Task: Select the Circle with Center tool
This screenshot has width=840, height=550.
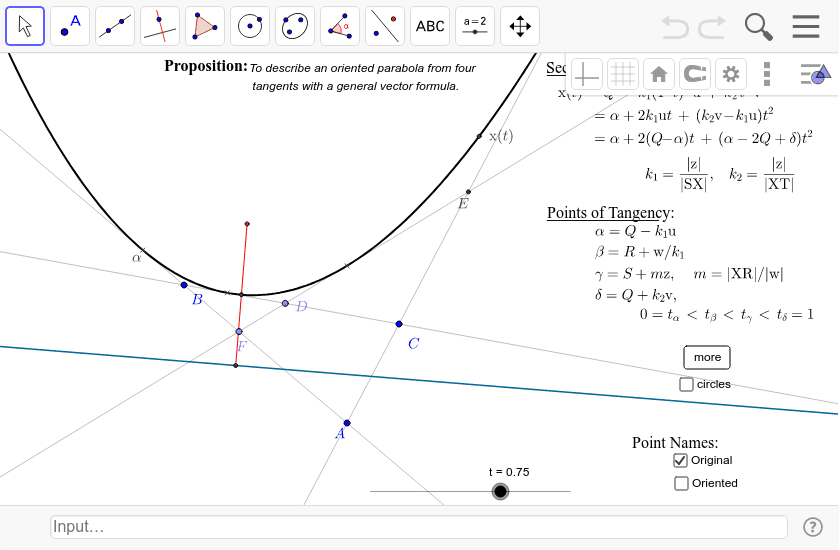Action: coord(250,26)
